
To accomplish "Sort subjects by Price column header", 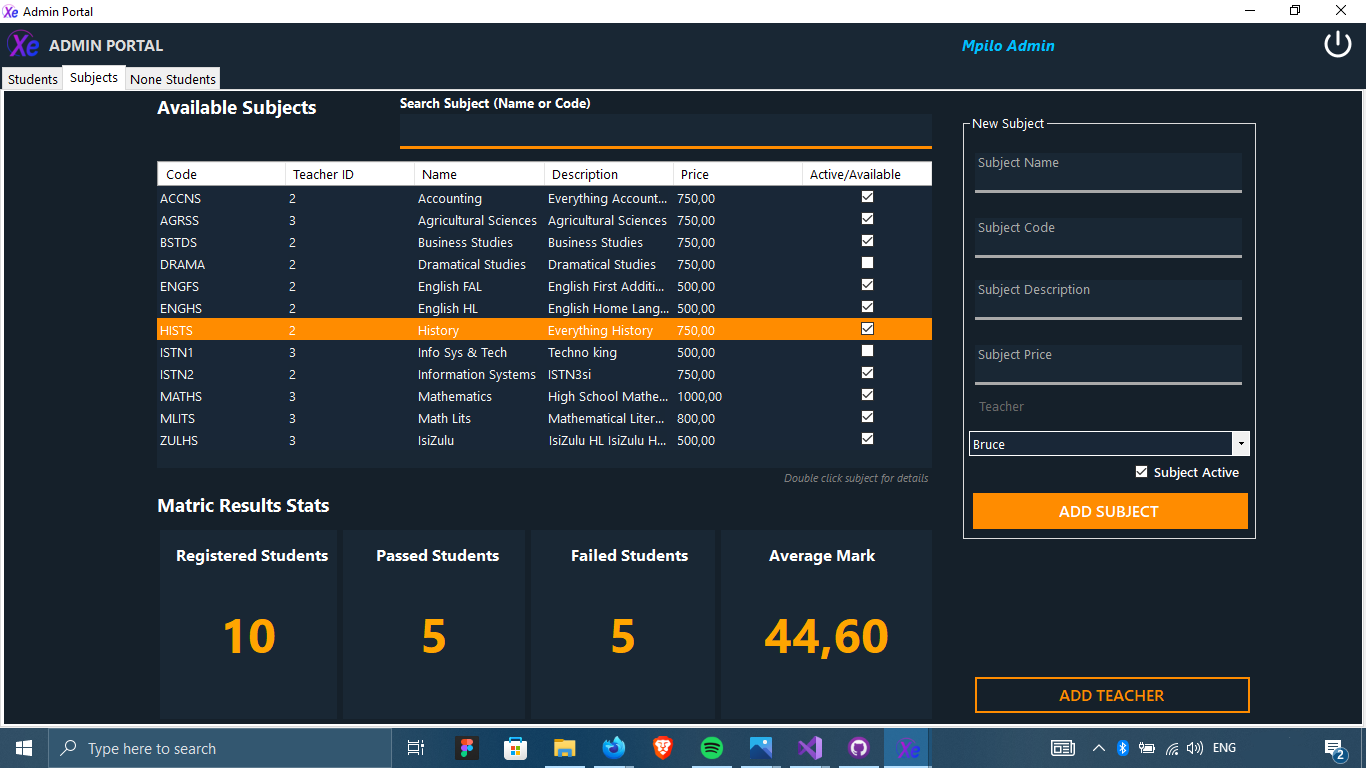I will 736,174.
